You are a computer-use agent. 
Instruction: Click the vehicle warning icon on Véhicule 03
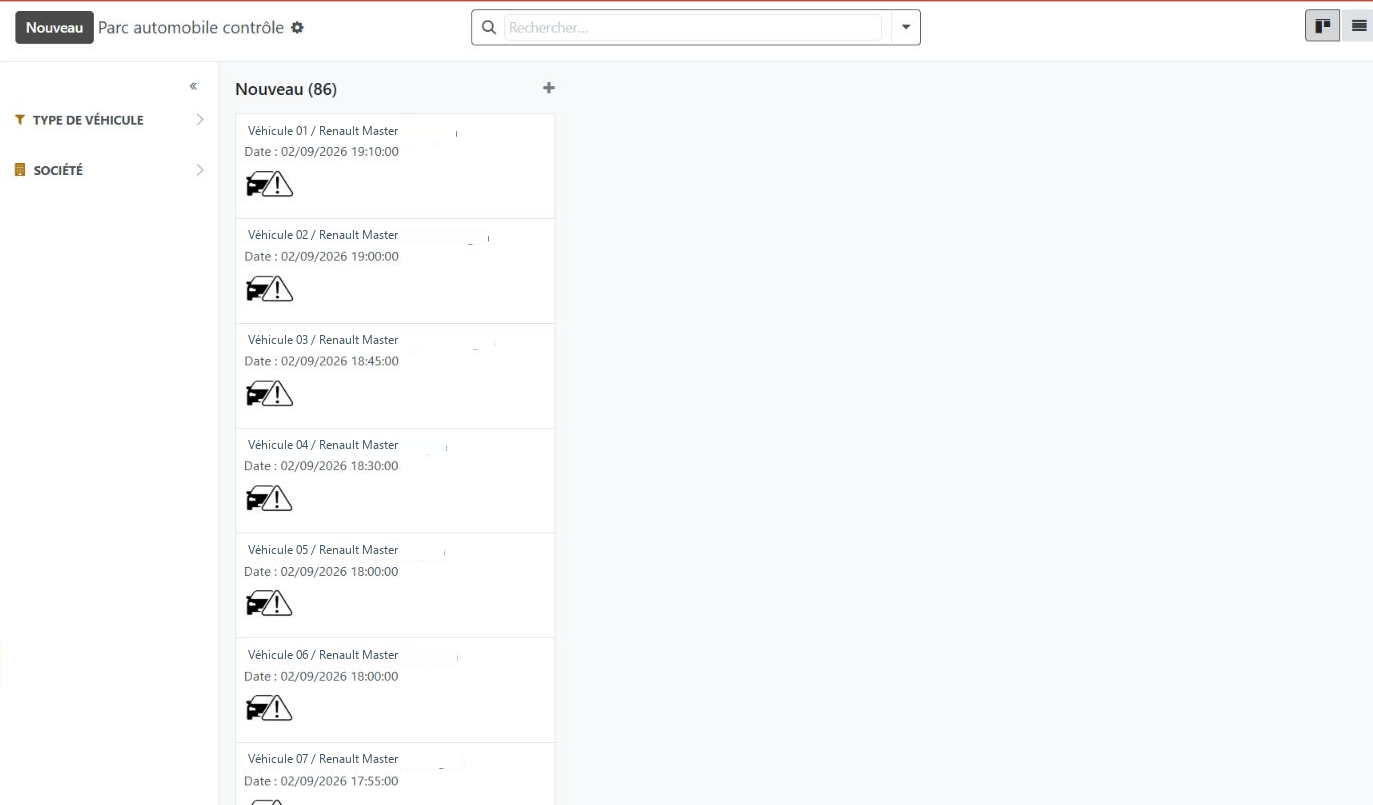(269, 394)
